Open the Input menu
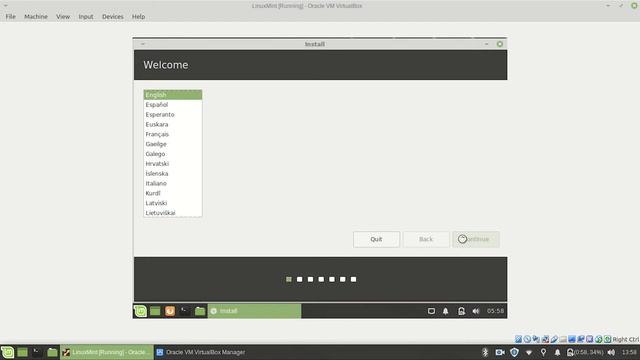The width and height of the screenshot is (640, 360). click(x=86, y=16)
